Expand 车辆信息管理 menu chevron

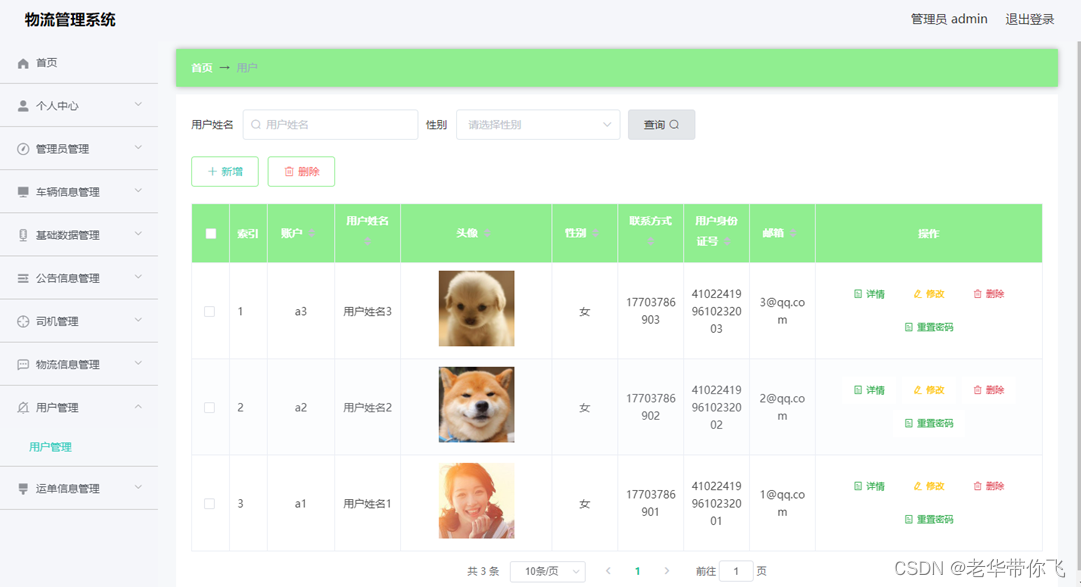pos(138,190)
